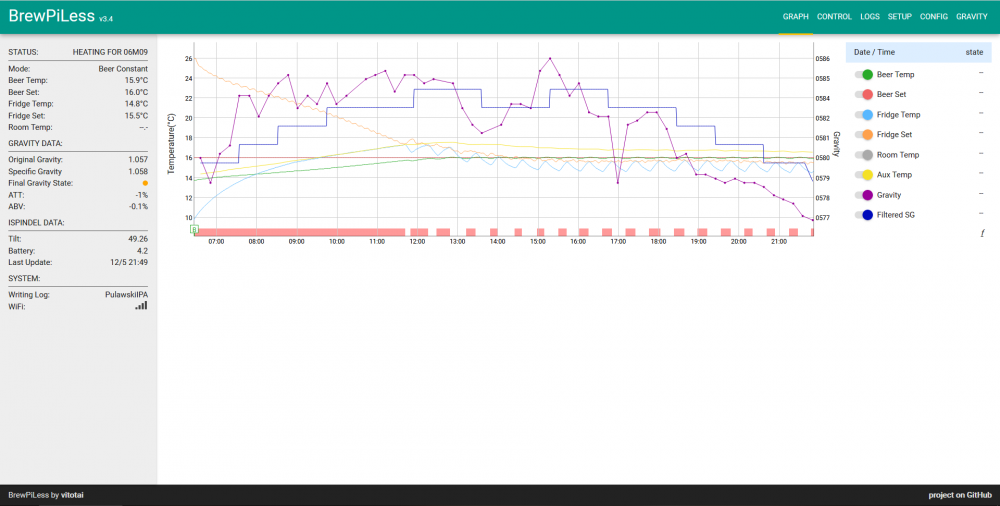Toggle Beer Temp line visibility

coord(863,75)
